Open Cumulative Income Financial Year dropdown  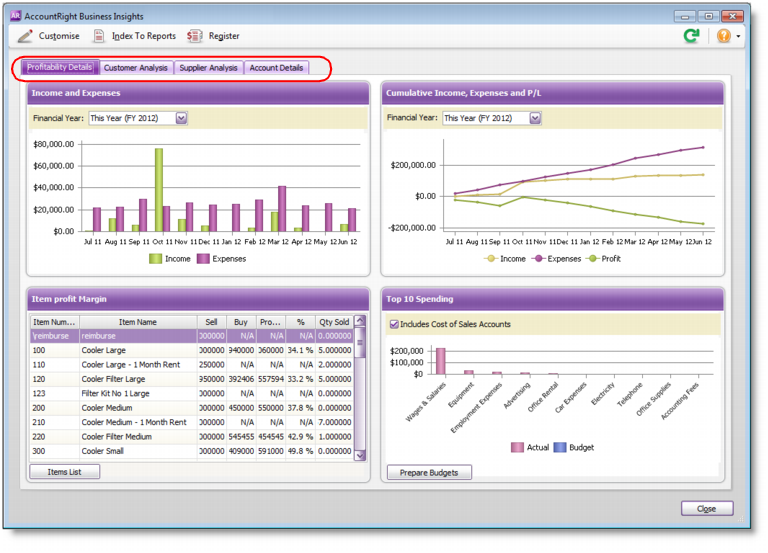click(535, 118)
